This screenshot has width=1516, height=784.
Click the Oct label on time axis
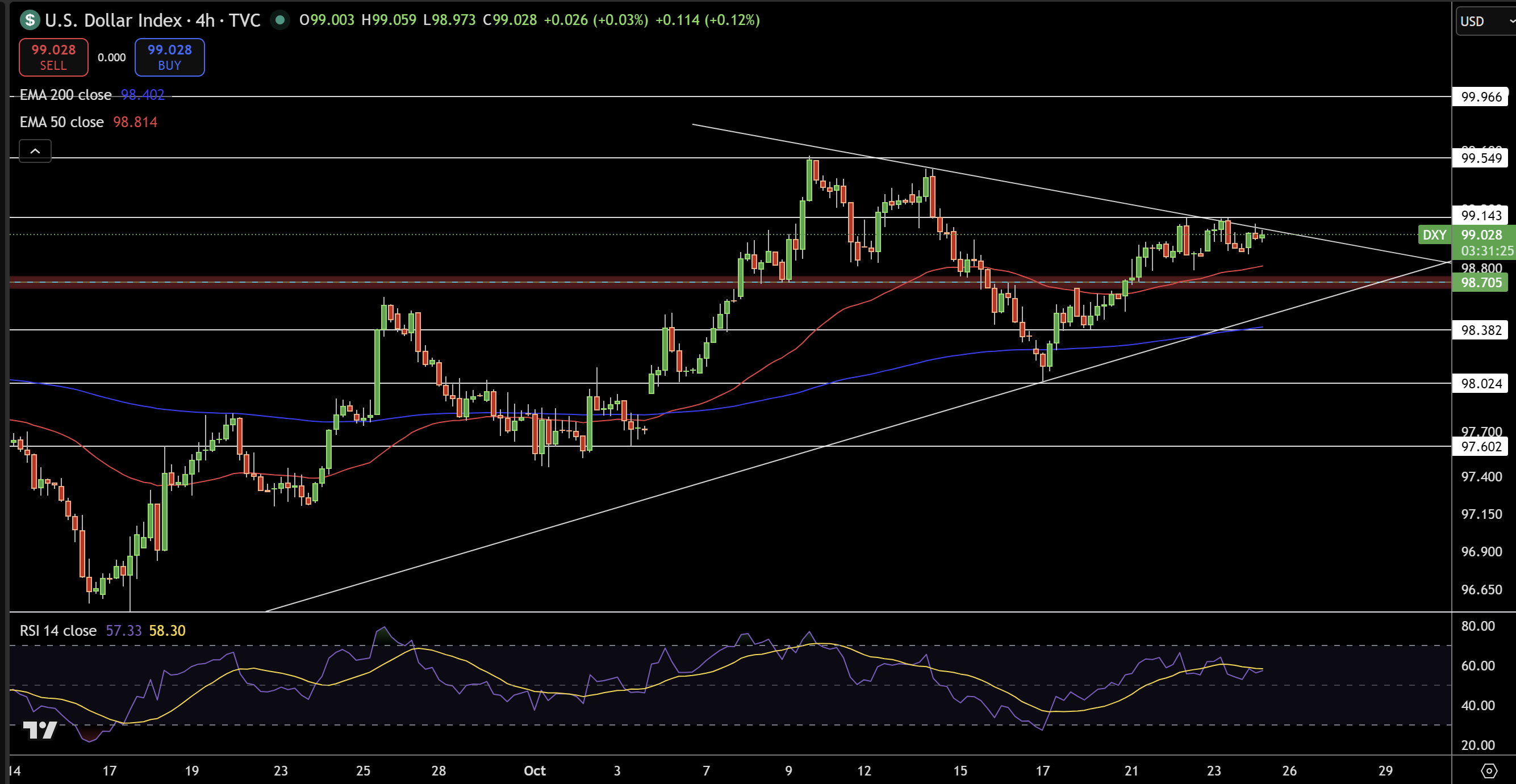tap(534, 770)
